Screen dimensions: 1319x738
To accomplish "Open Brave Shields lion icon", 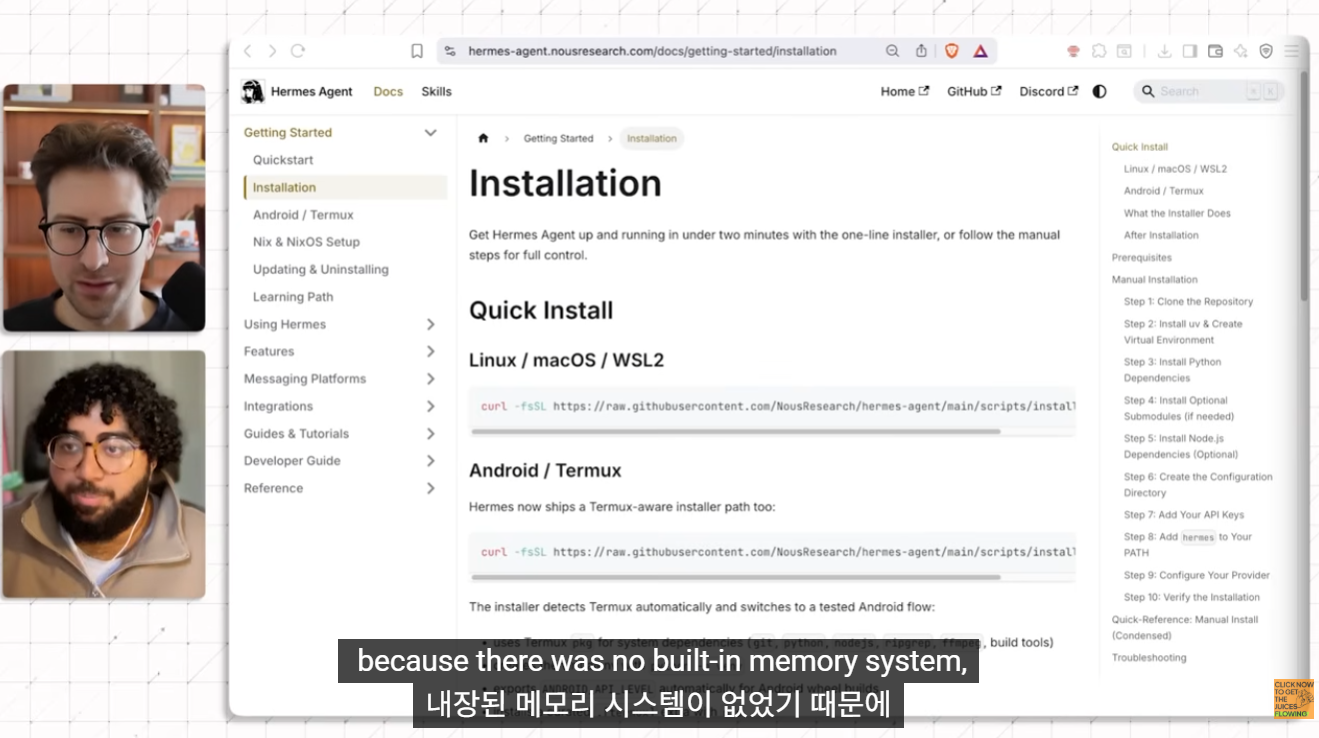I will [x=952, y=51].
